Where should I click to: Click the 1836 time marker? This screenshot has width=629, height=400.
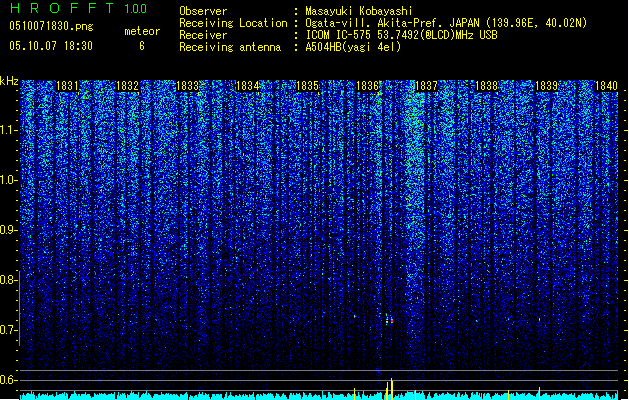367,86
